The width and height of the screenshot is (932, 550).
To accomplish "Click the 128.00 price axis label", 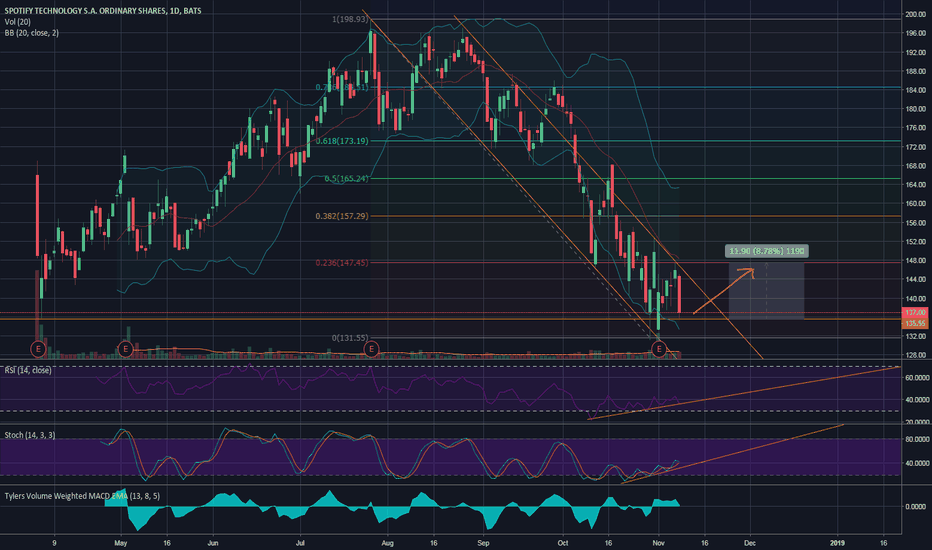I will pyautogui.click(x=915, y=355).
